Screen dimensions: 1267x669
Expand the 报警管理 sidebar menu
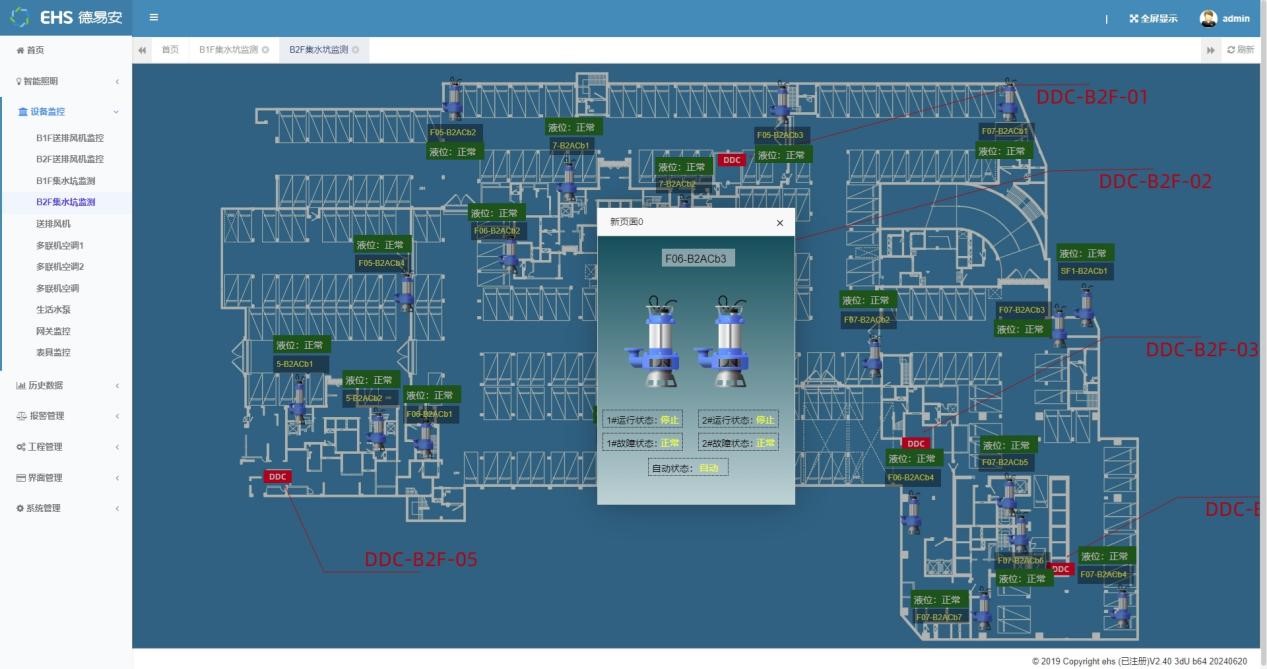tap(66, 416)
